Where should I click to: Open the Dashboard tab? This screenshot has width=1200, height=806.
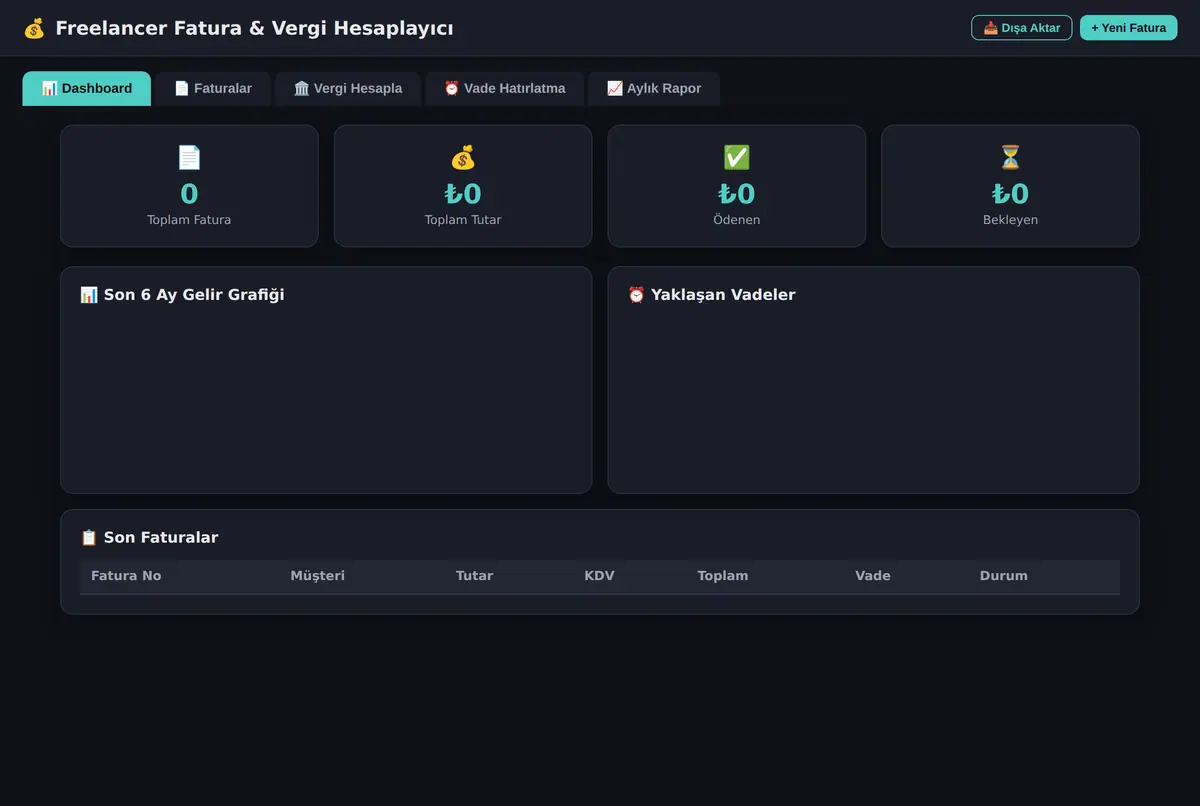coord(87,88)
